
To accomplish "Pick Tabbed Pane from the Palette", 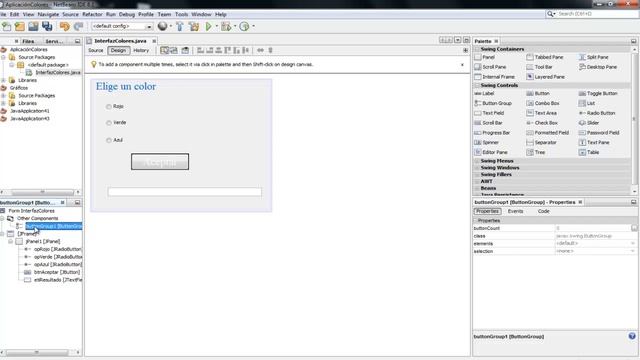I will pos(544,57).
